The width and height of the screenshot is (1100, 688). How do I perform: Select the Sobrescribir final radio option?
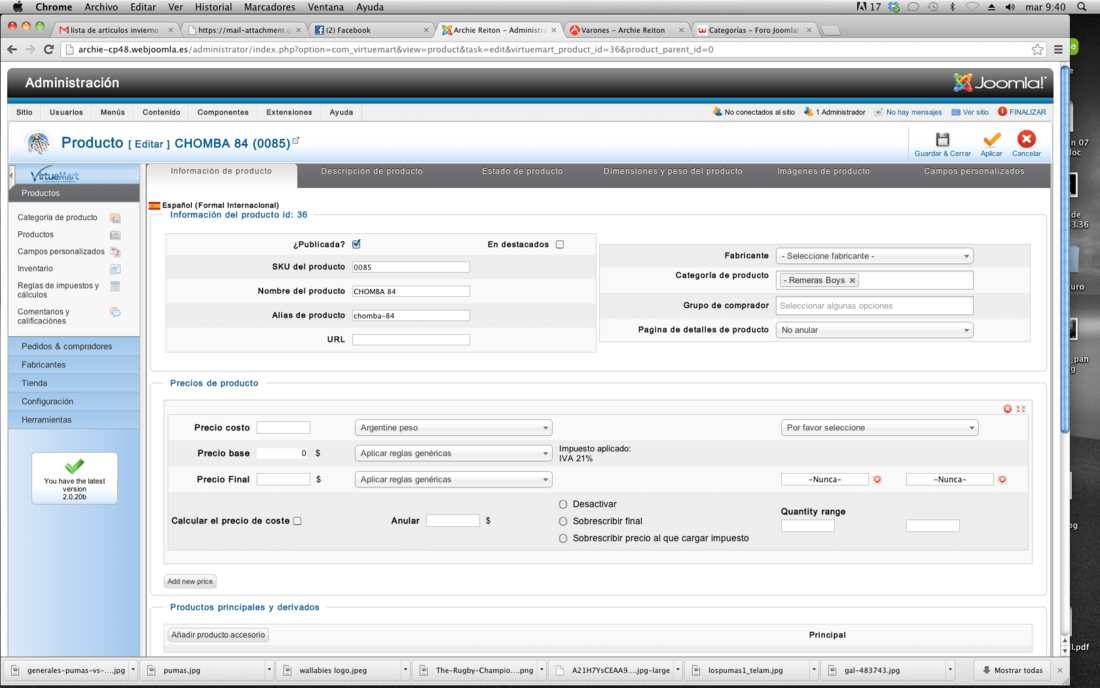click(x=563, y=521)
